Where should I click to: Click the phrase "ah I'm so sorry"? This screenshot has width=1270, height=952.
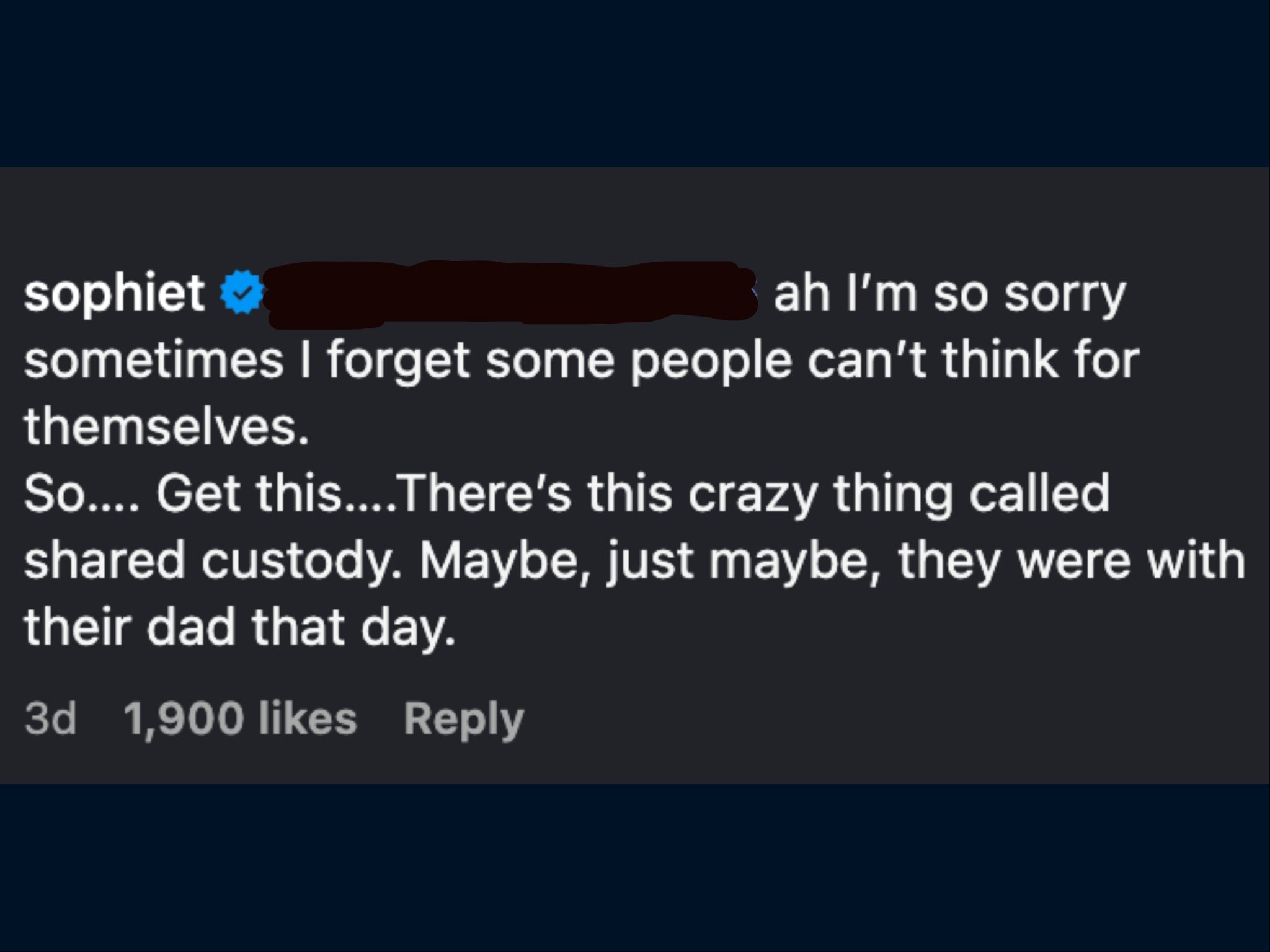[x=949, y=293]
